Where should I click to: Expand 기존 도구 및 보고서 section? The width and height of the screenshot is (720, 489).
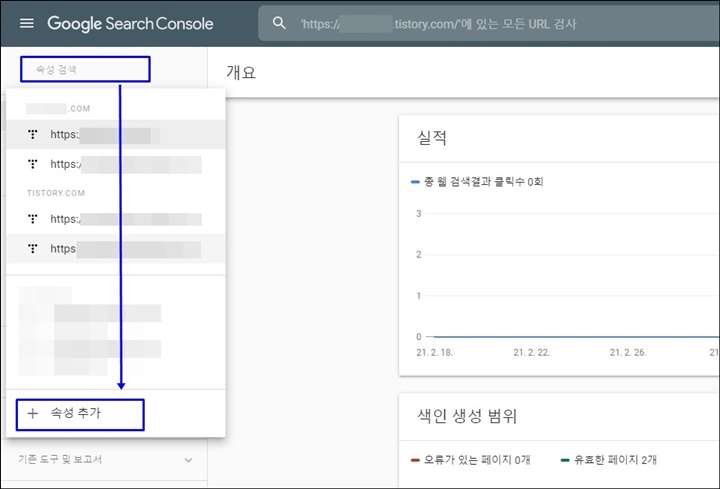tap(106, 460)
